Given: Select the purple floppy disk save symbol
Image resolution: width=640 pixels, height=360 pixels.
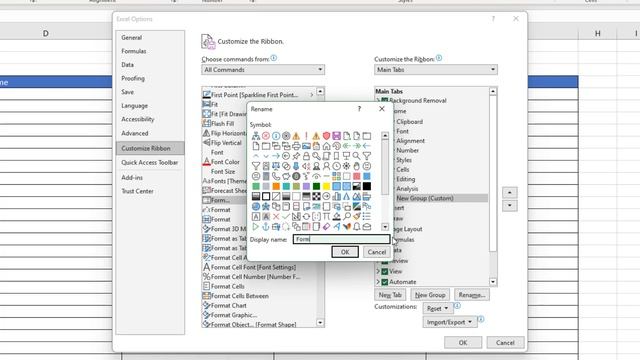Looking at the screenshot, I should (336, 136).
